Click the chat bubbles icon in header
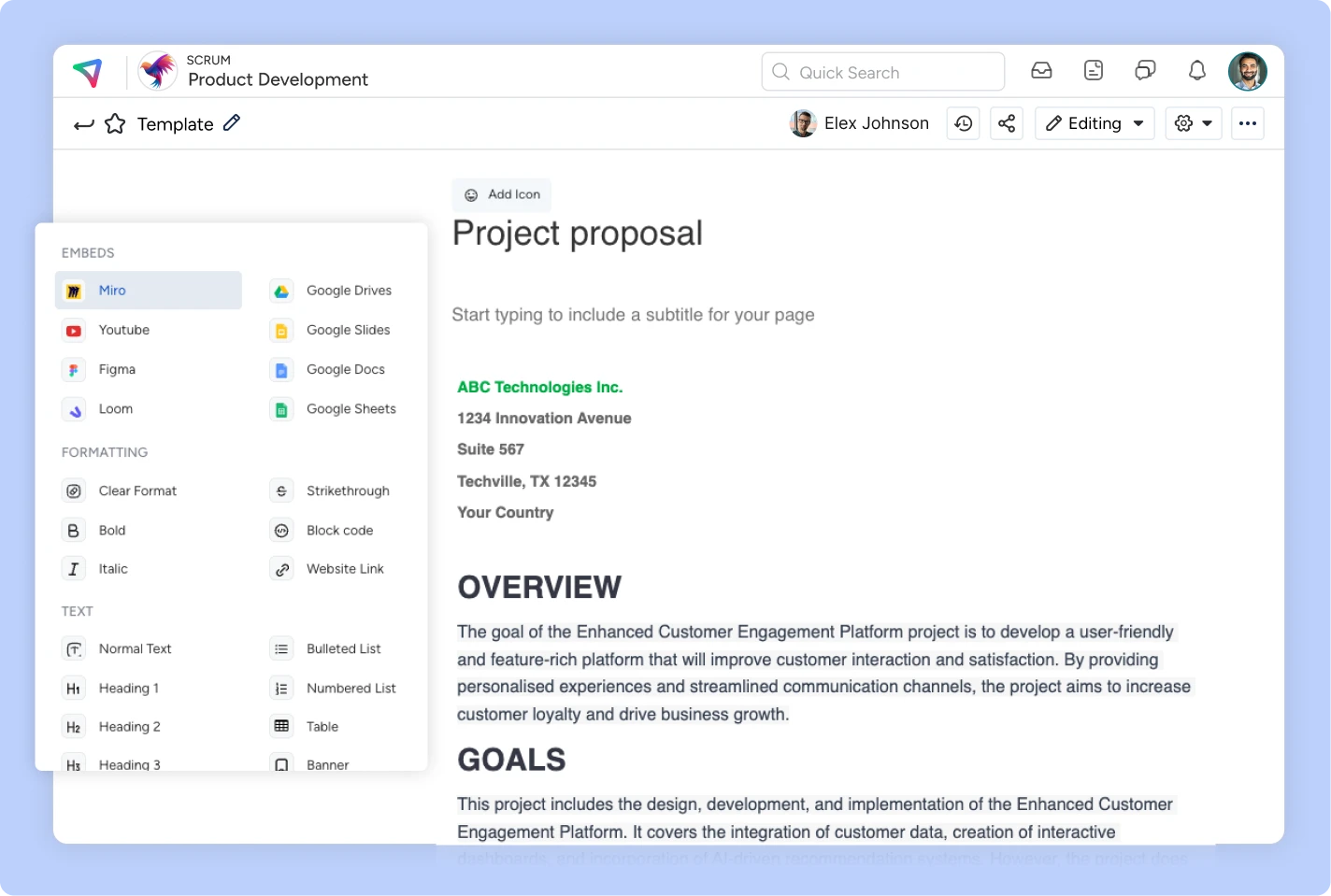 (1145, 71)
